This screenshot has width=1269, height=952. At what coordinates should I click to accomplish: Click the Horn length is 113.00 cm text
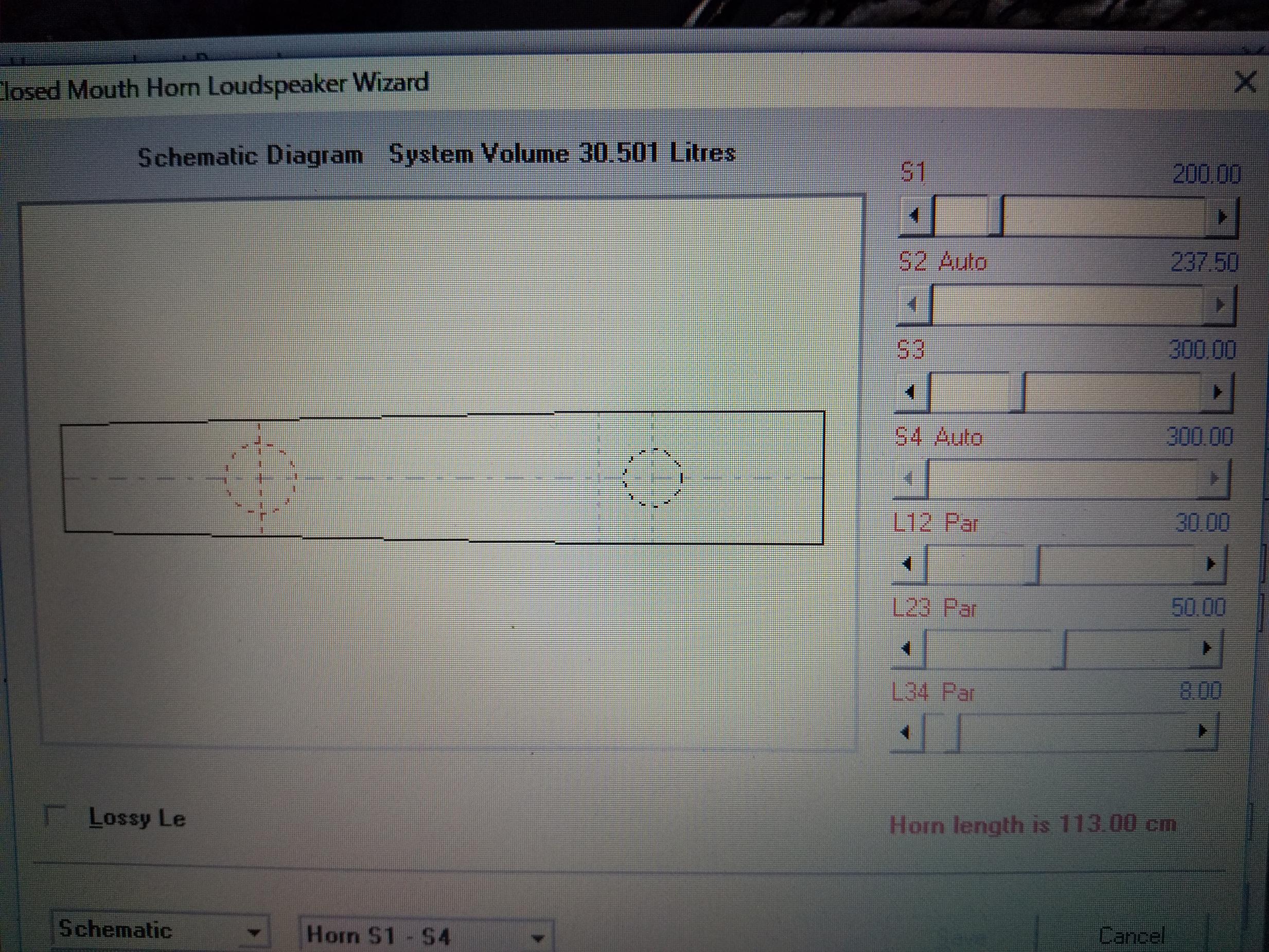tap(1033, 824)
